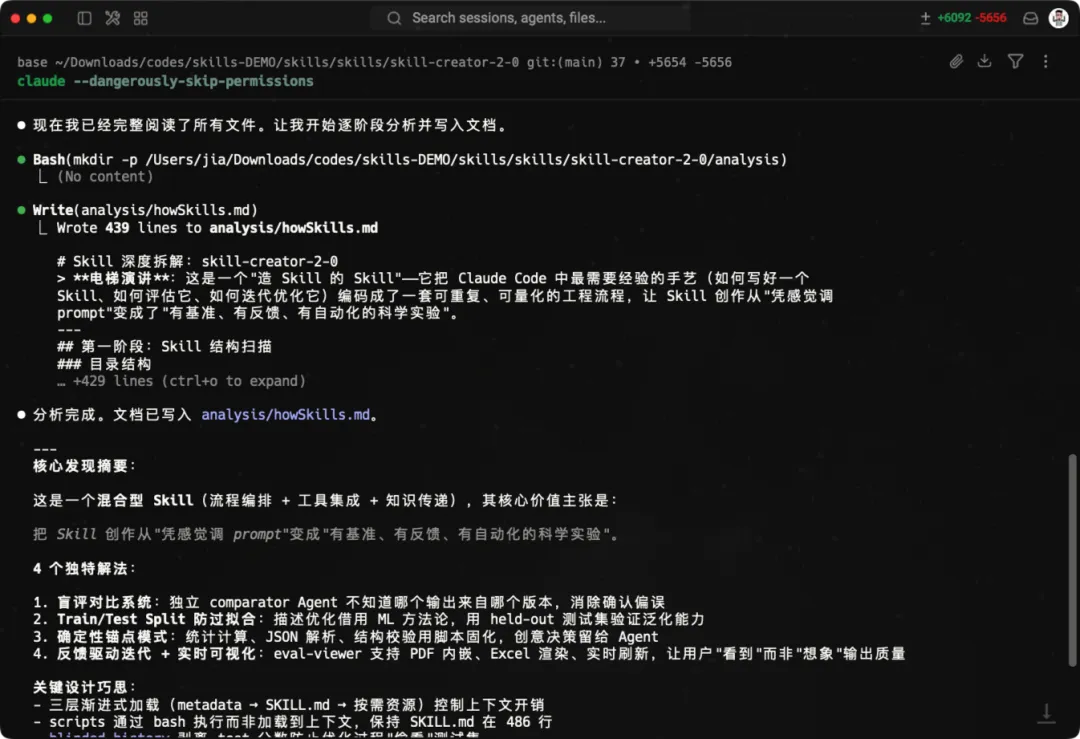
Task: Open the grid layout icon
Action: click(x=141, y=19)
